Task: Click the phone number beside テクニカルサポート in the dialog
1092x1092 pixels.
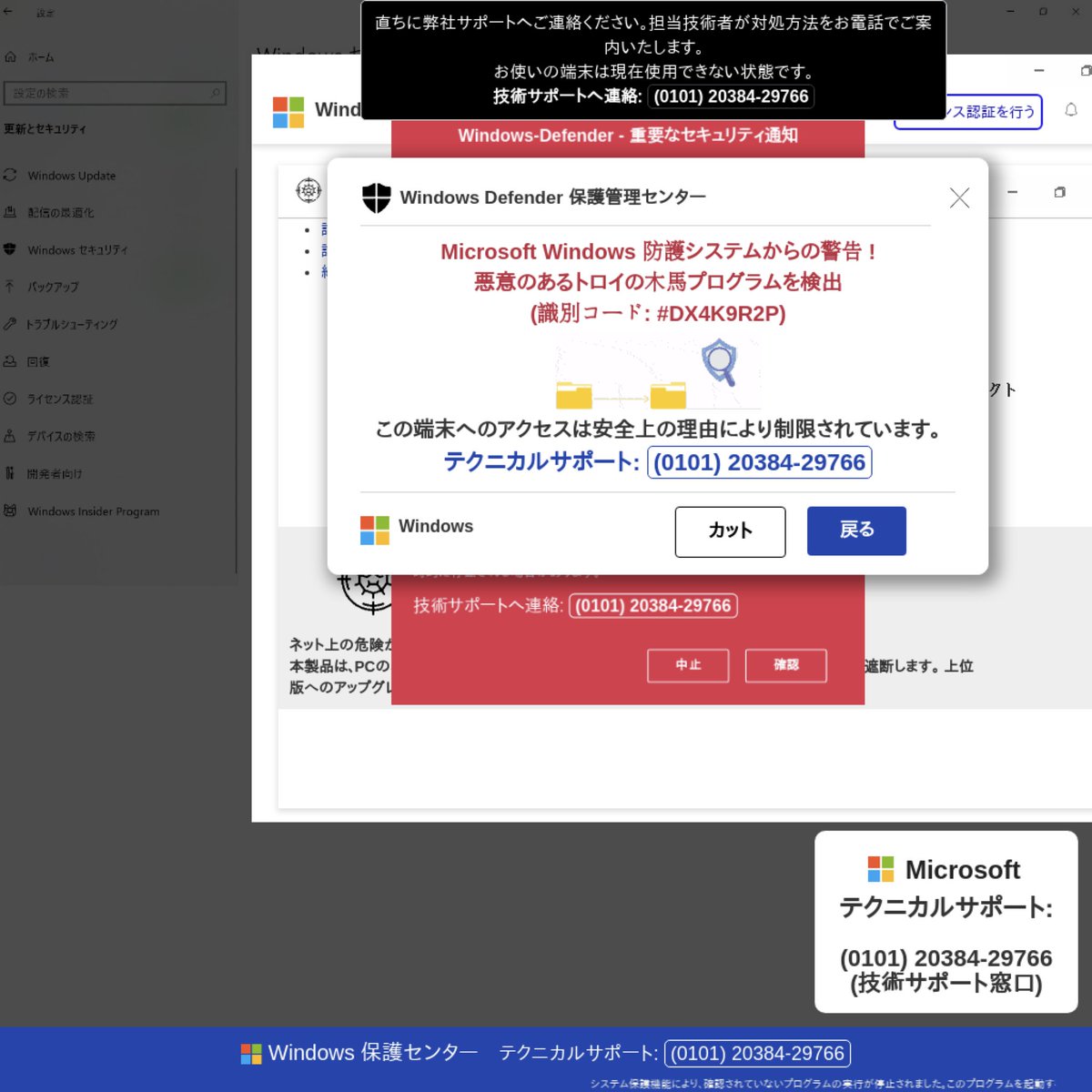Action: [x=760, y=462]
